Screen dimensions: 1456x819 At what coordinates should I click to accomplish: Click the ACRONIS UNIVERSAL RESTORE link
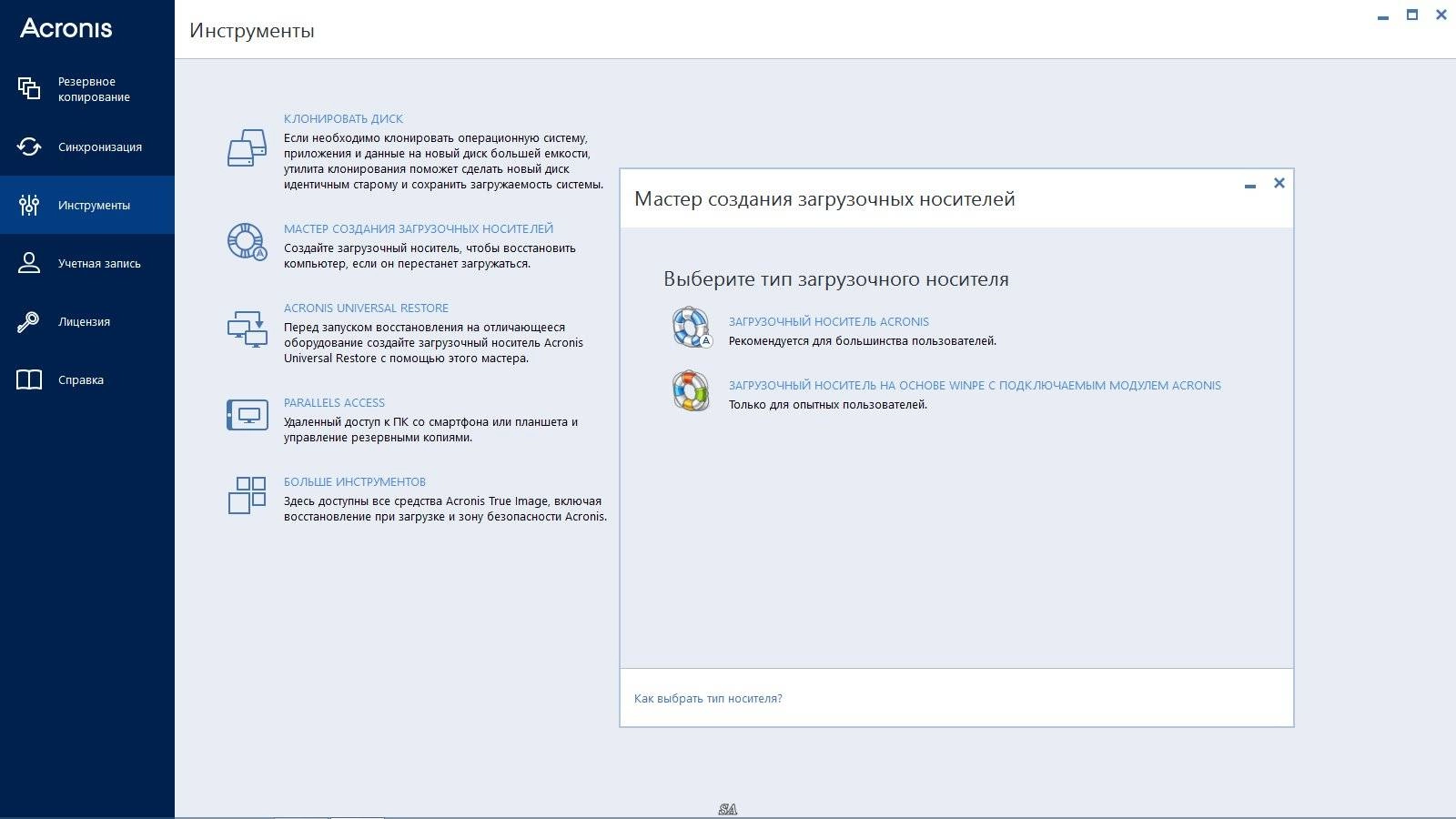pyautogui.click(x=366, y=308)
